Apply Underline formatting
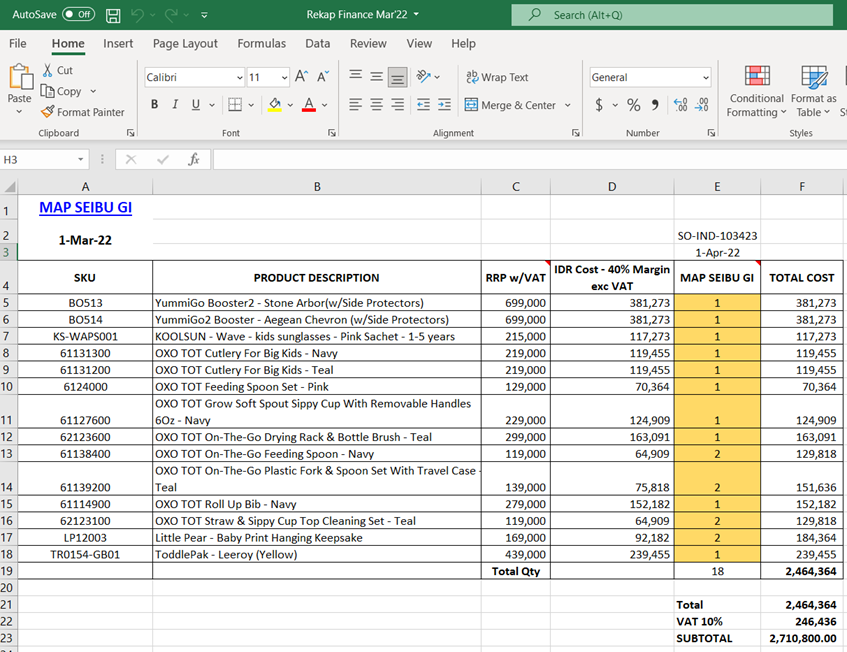This screenshot has width=847, height=652. pos(196,104)
